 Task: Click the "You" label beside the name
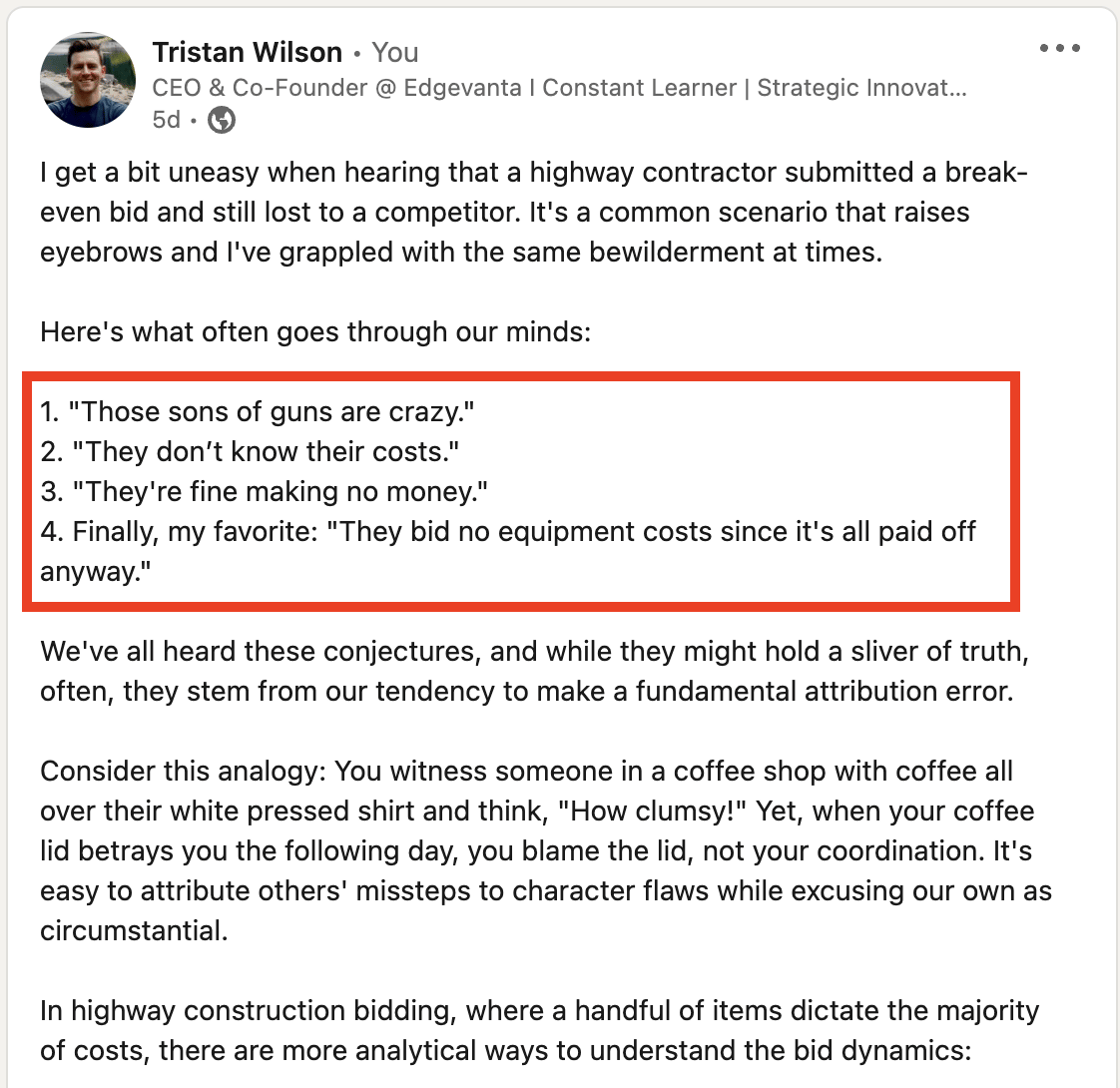395,52
